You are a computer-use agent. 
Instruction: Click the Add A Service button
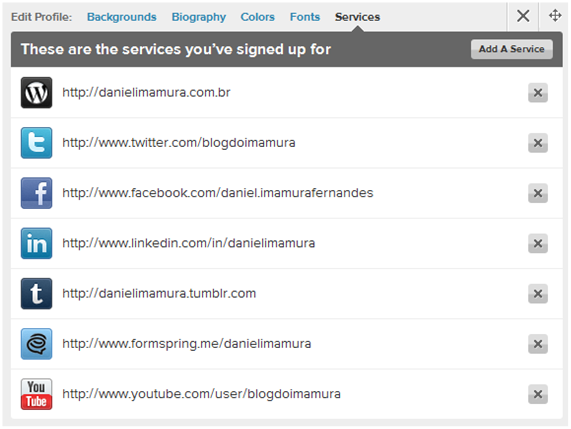pyautogui.click(x=512, y=49)
